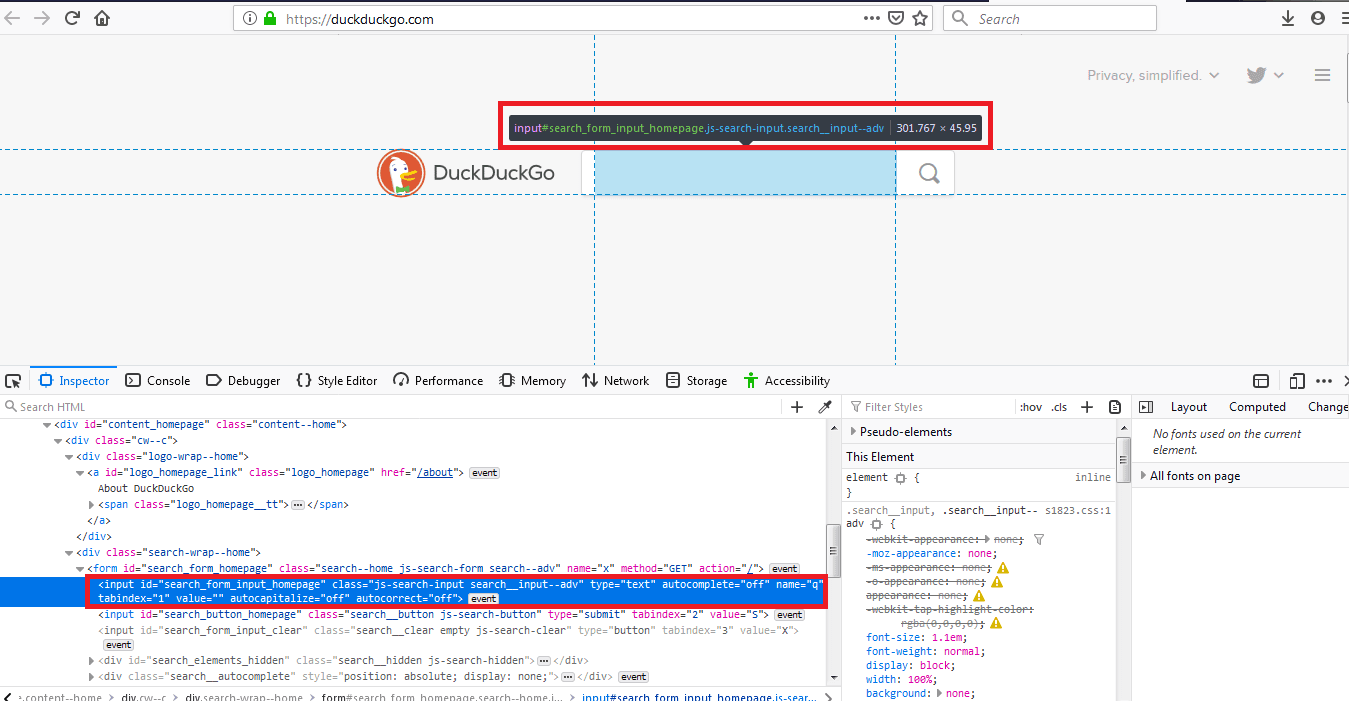
Task: Open DevTools meatball options menu
Action: coord(1323,380)
